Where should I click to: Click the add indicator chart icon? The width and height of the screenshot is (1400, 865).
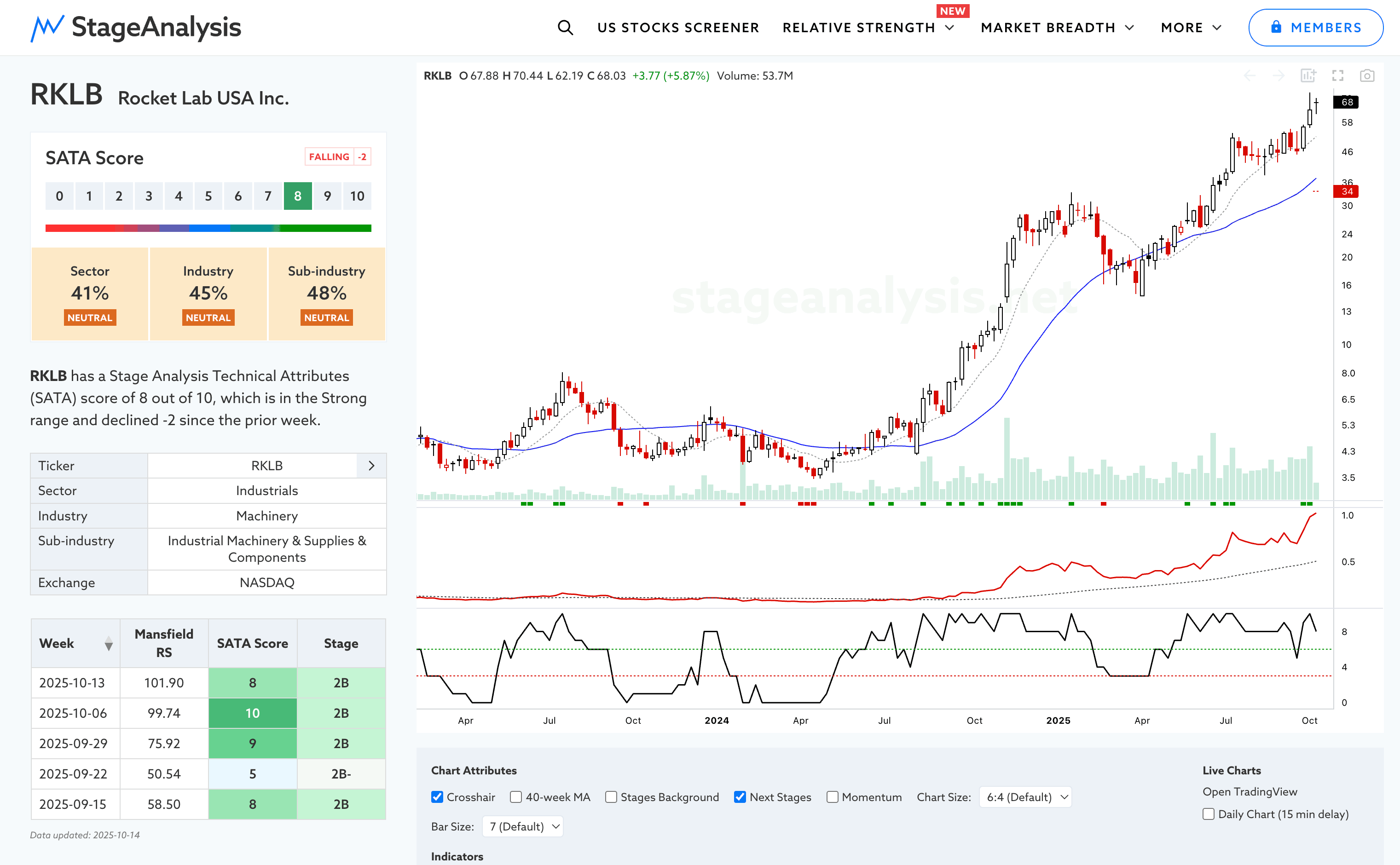pos(1308,75)
